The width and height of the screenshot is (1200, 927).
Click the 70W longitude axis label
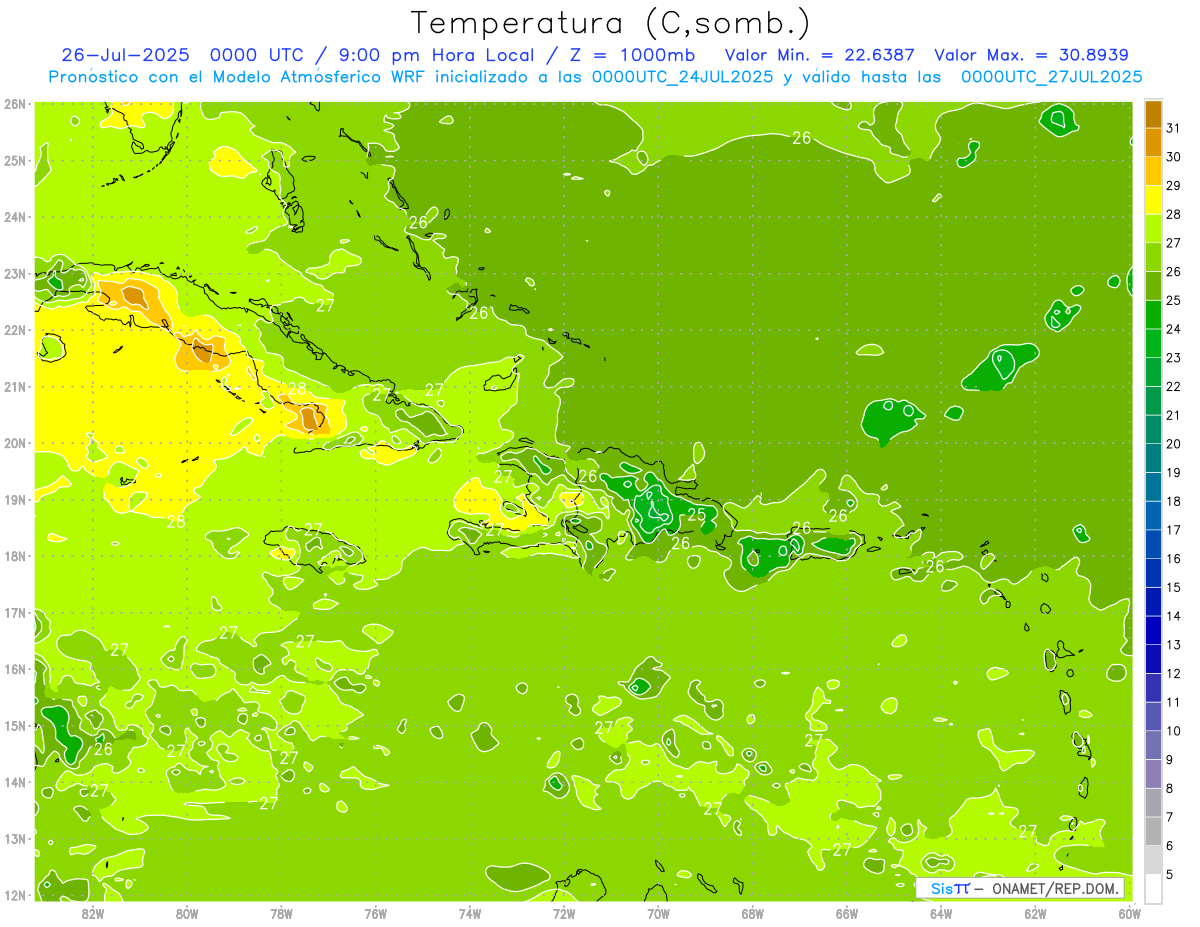pos(658,913)
